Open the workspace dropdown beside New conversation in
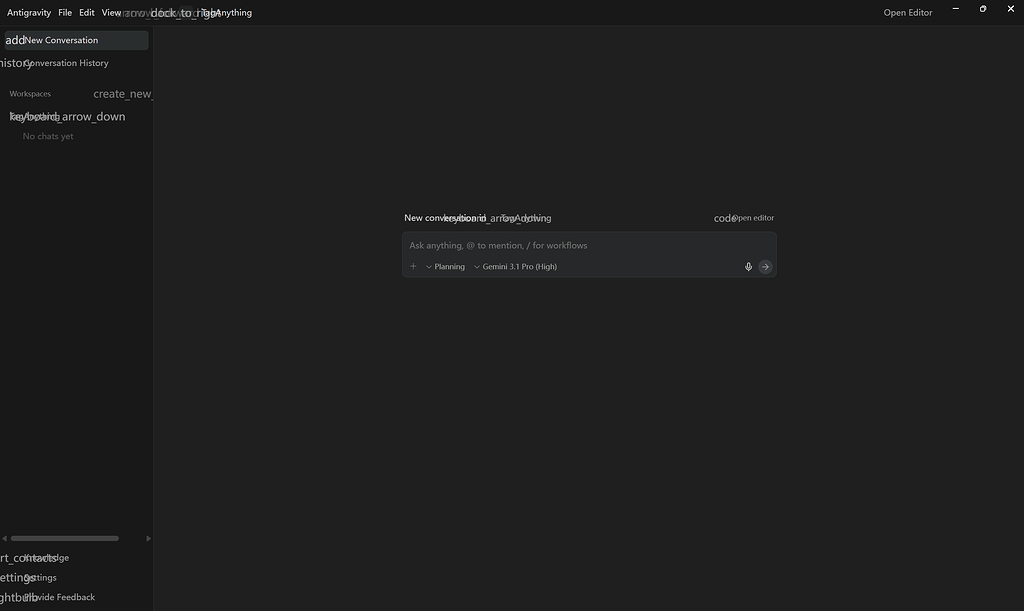Screen dimensions: 1024x611 (x=498, y=218)
